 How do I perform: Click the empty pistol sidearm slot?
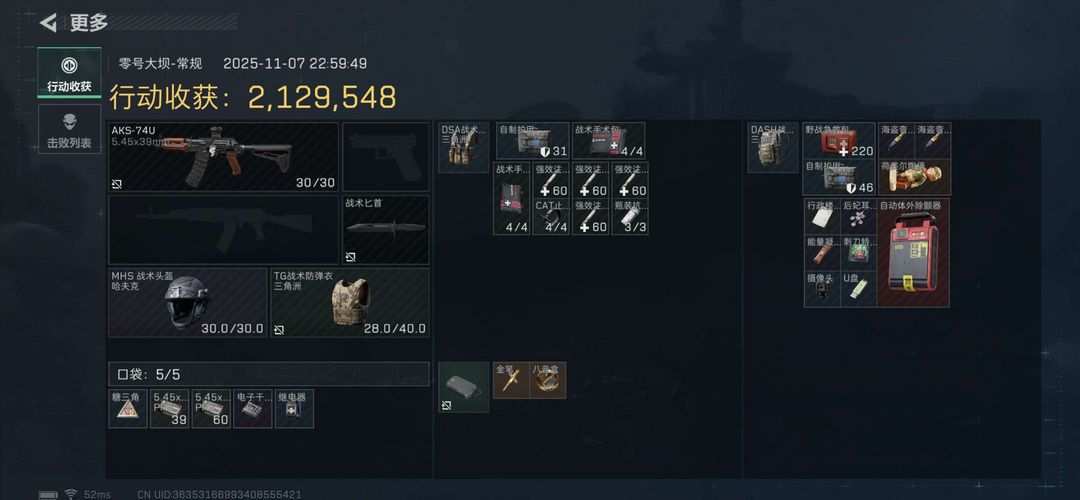[x=386, y=157]
